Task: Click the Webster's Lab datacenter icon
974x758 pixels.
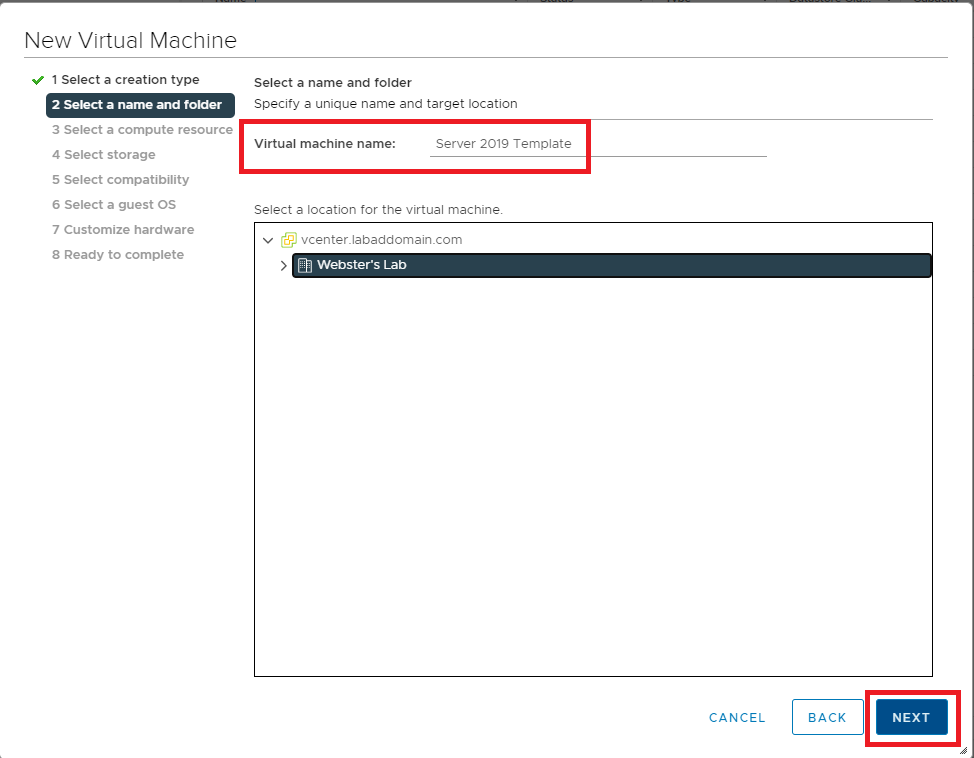Action: coord(305,266)
